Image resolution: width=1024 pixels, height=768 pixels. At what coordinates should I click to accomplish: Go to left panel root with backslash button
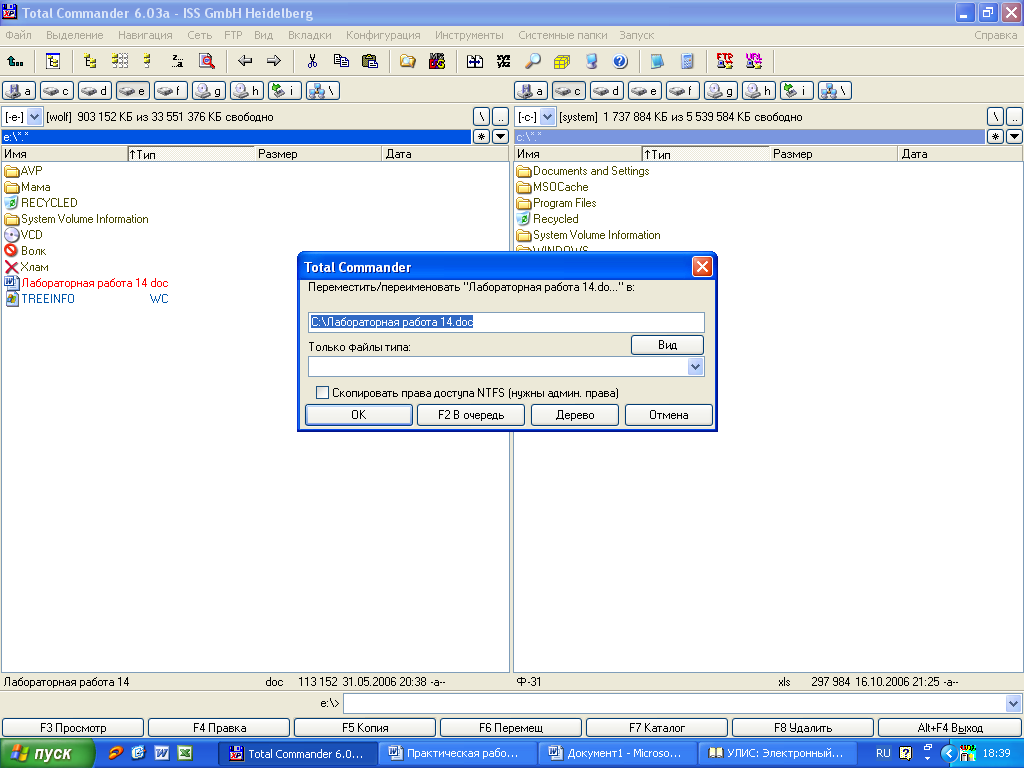(481, 117)
